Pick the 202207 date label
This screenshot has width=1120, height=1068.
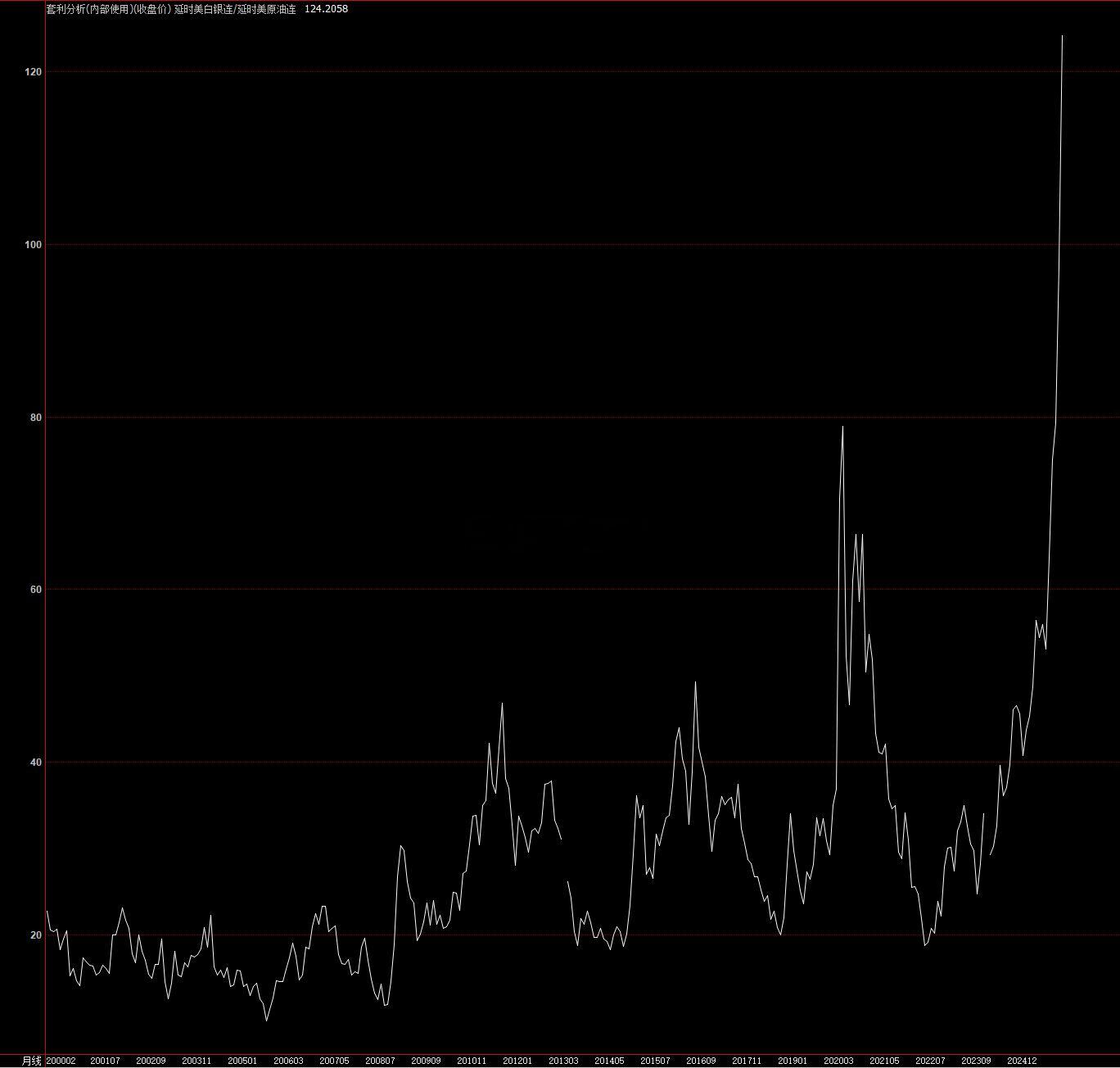coord(930,1061)
